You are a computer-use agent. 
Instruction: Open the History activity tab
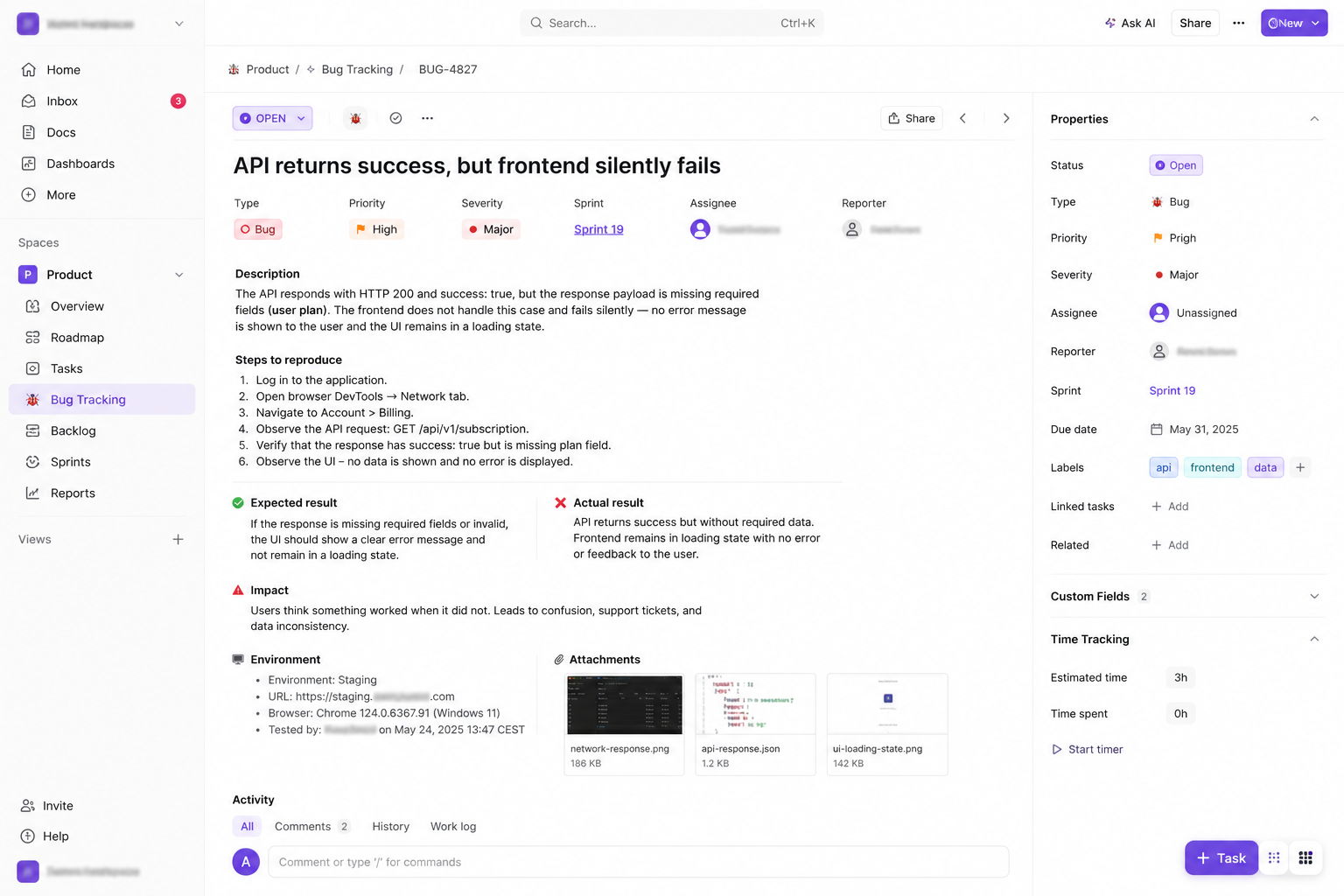click(390, 827)
